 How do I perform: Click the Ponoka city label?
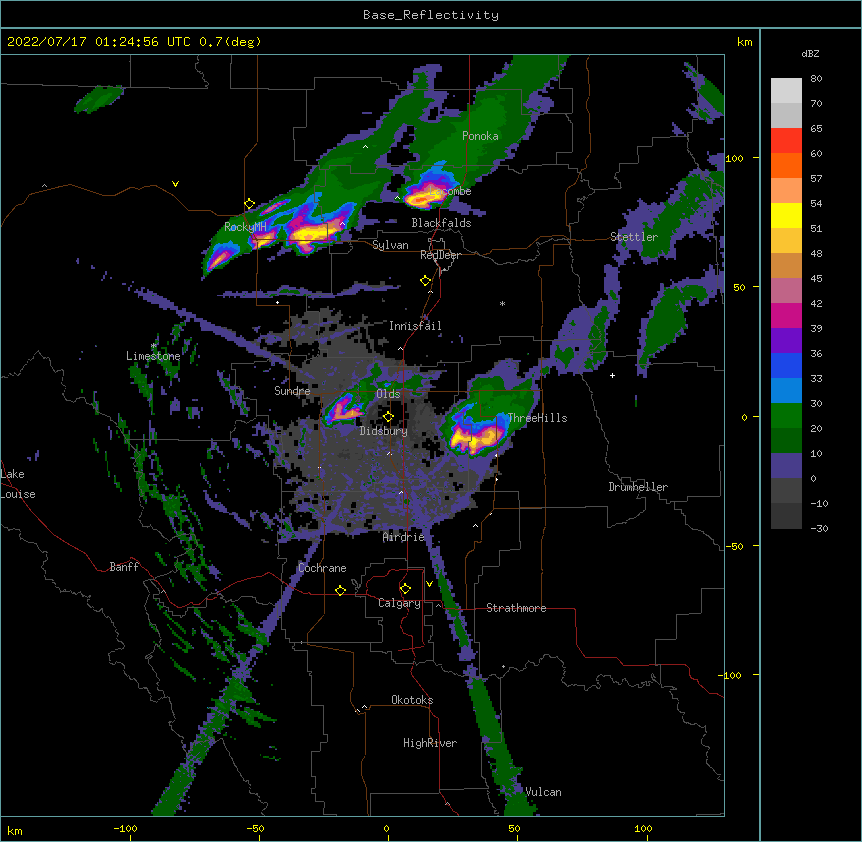point(480,136)
